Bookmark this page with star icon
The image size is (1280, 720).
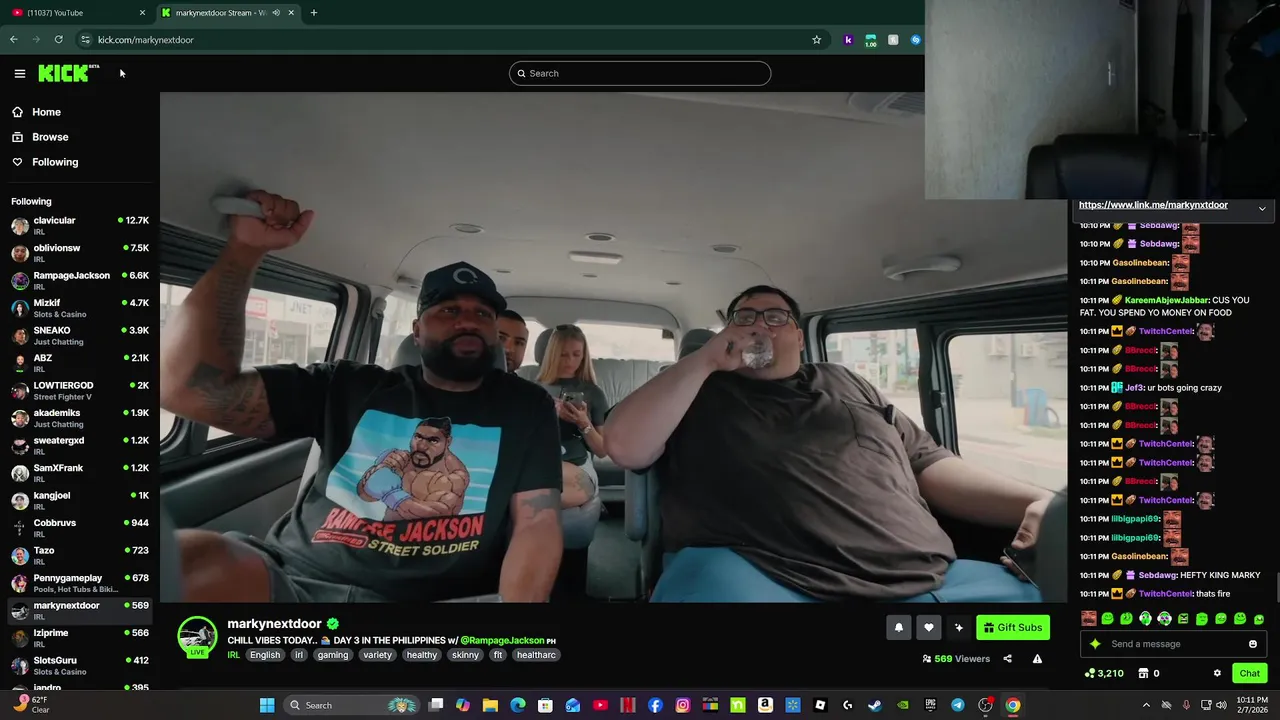(816, 40)
